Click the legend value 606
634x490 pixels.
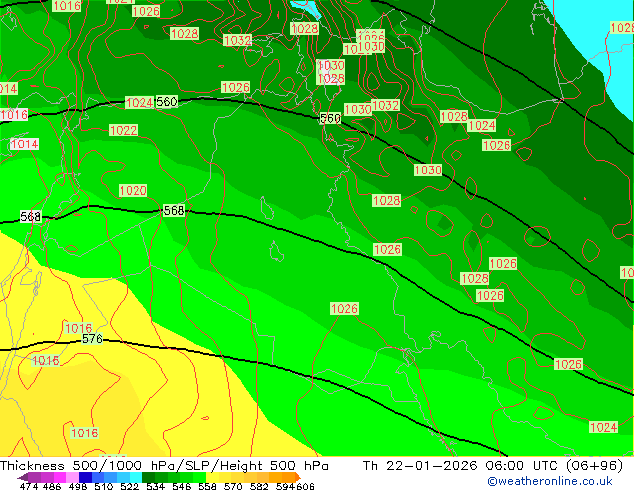tap(305, 486)
